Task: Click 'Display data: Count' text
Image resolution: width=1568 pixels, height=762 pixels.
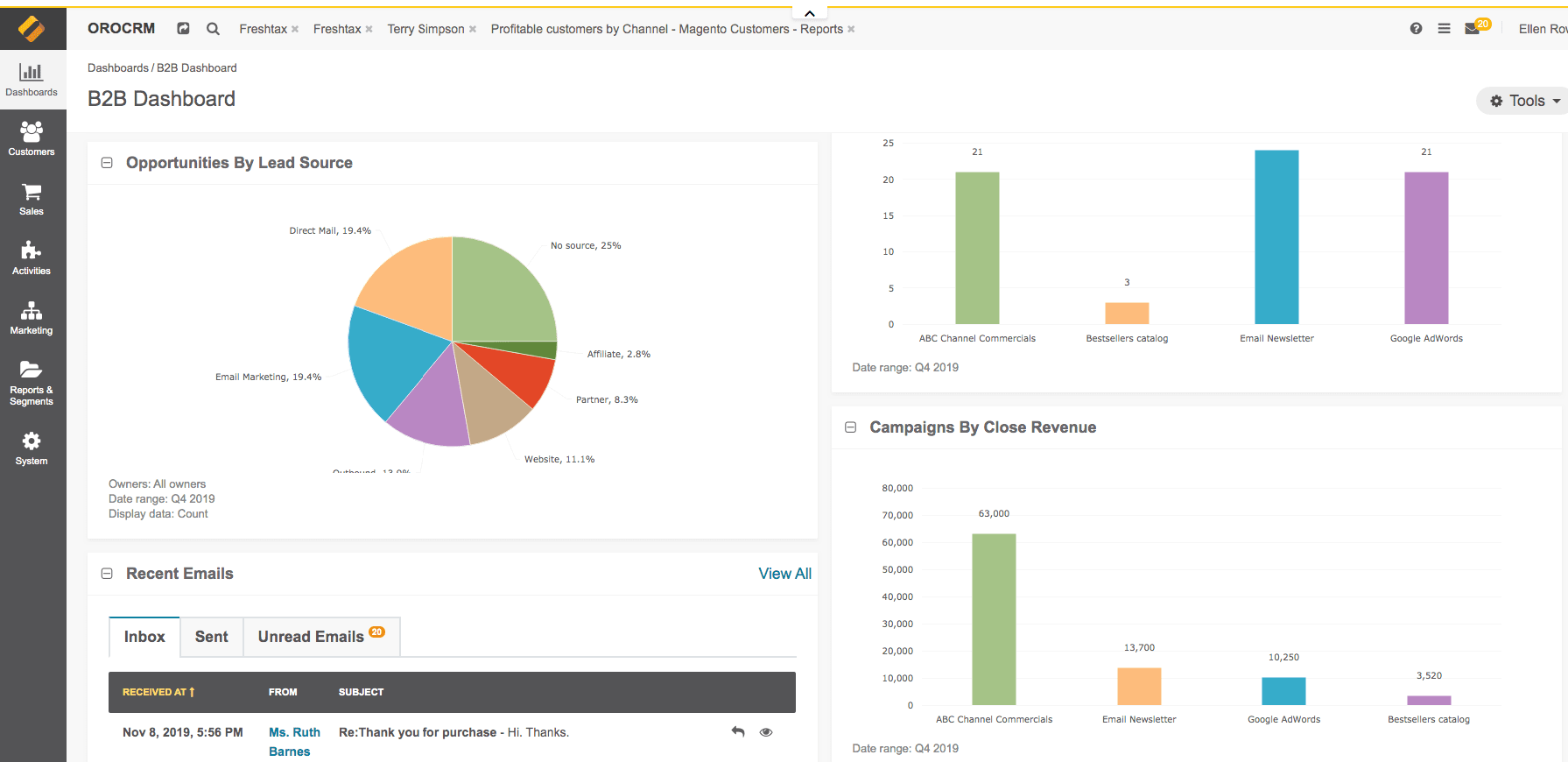Action: click(x=158, y=513)
